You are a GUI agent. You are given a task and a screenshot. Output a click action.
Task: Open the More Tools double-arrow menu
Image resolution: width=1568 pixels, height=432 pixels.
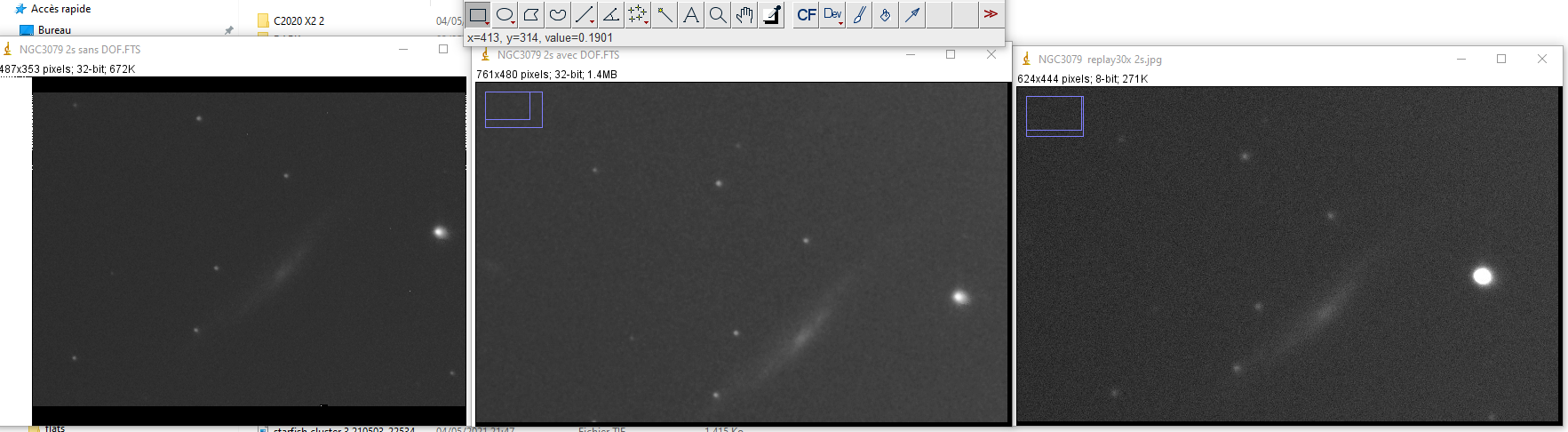coord(991,15)
